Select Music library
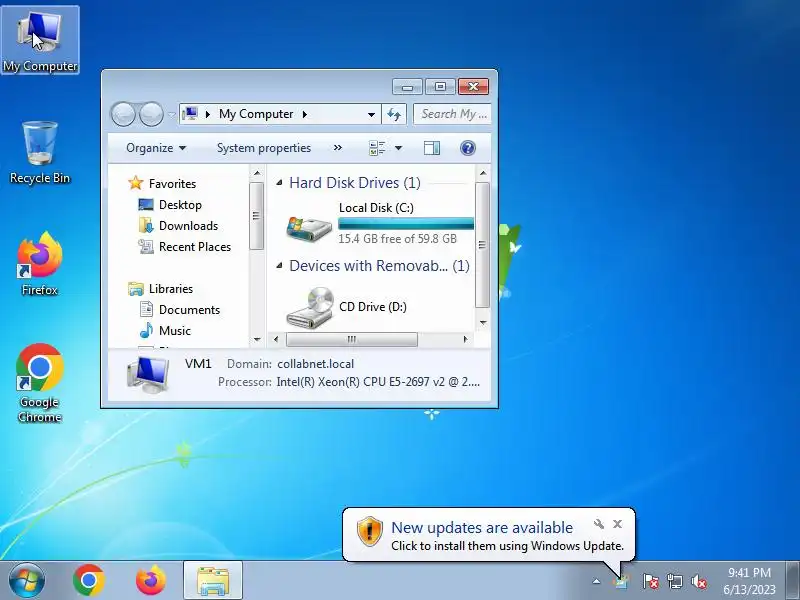 coord(165,331)
